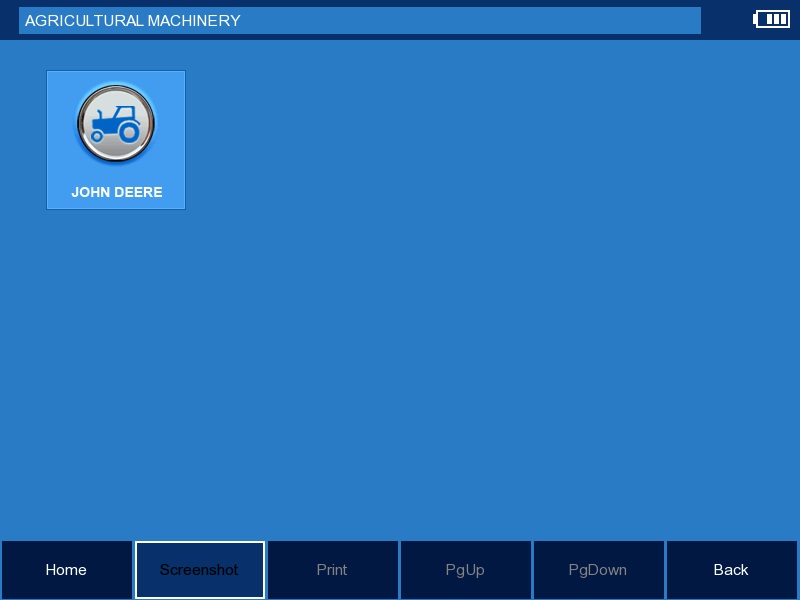Screen dimensions: 800x600
Task: Take a screenshot with Screenshot button
Action: (199, 569)
